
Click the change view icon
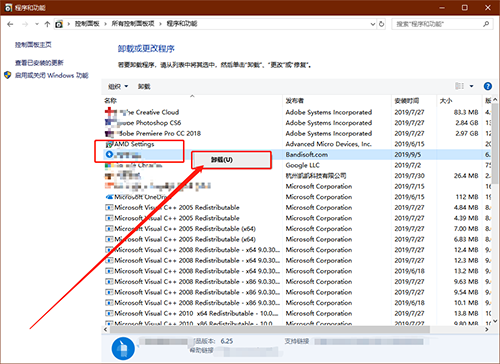point(460,86)
